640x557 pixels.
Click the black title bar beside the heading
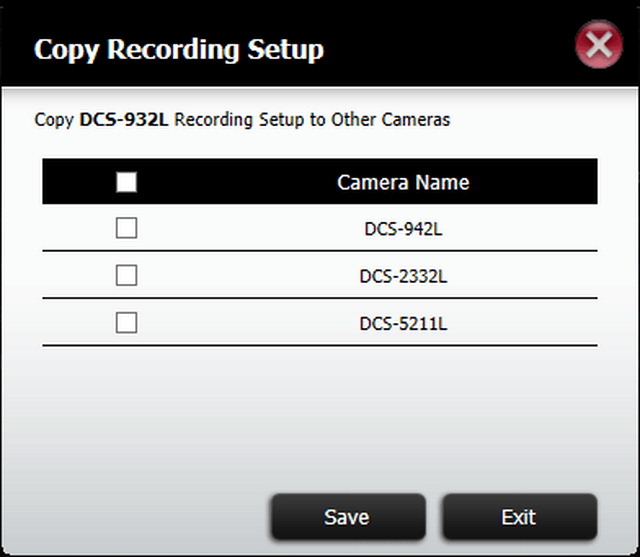[449, 49]
